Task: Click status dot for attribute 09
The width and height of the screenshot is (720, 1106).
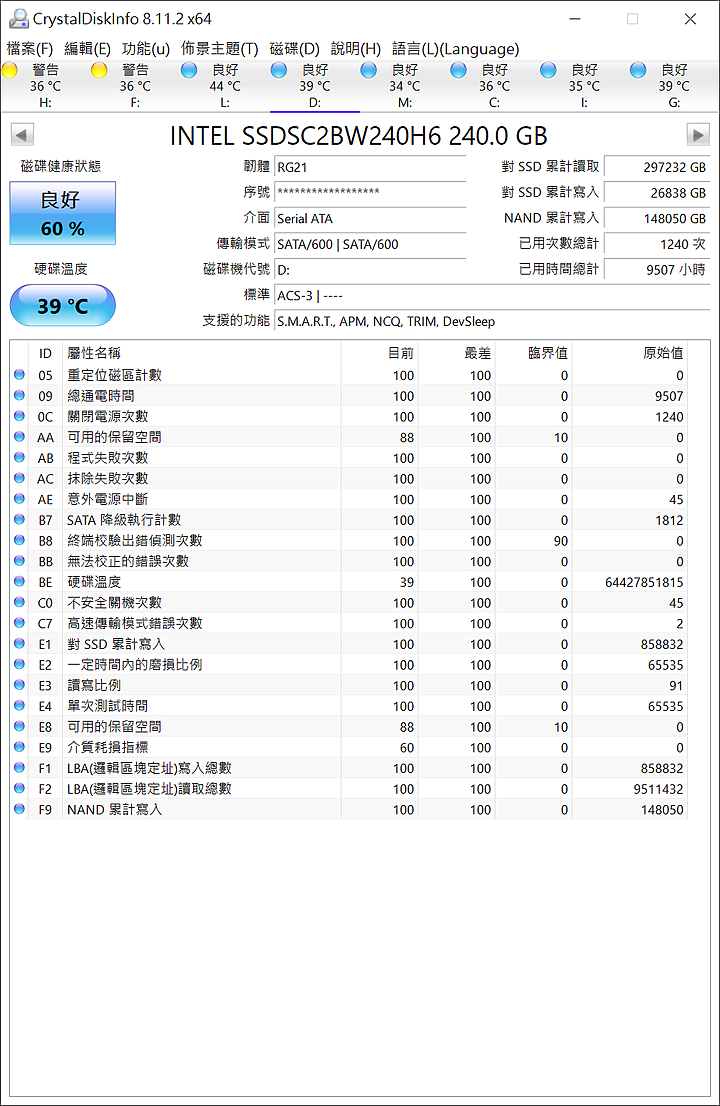Action: 19,395
